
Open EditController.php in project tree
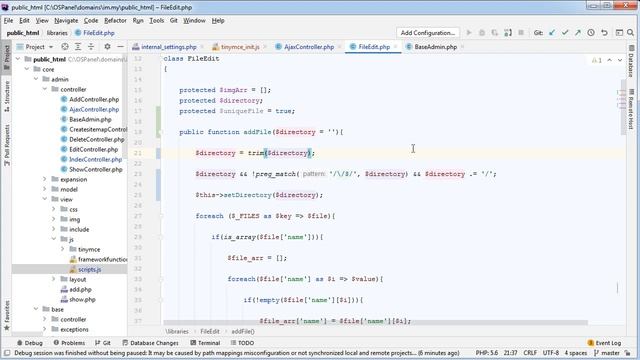tap(93, 149)
